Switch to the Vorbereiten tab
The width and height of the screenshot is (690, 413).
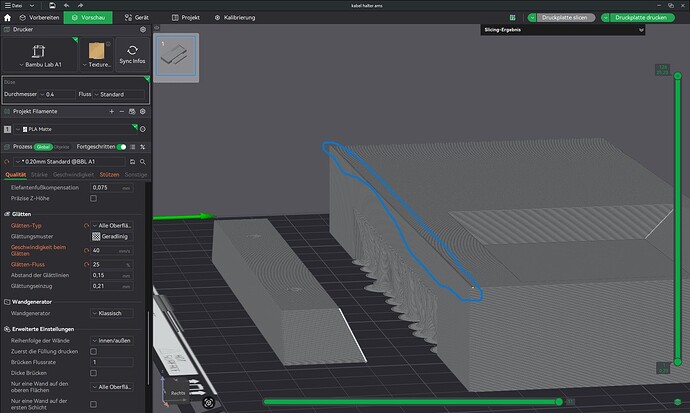[x=39, y=18]
